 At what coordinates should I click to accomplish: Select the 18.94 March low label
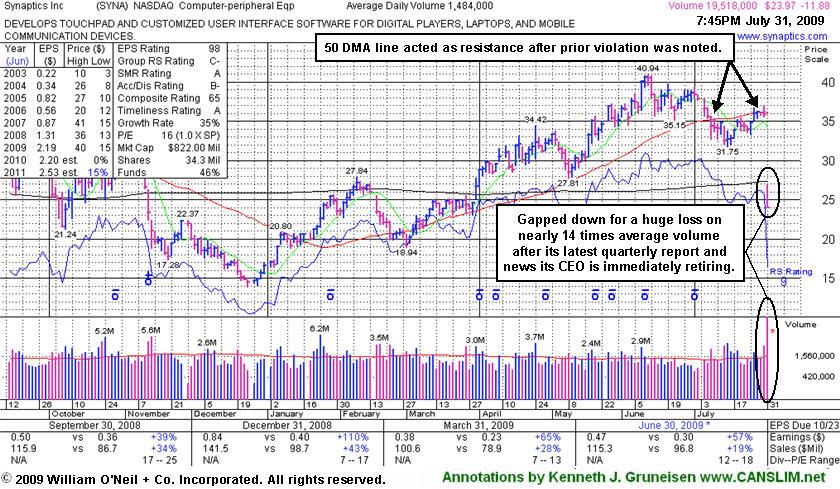pyautogui.click(x=406, y=252)
